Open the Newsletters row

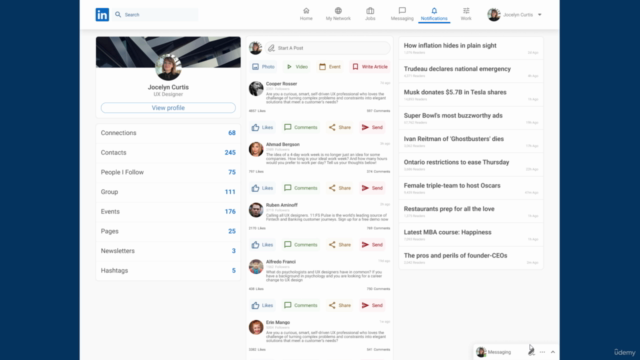pyautogui.click(x=168, y=251)
